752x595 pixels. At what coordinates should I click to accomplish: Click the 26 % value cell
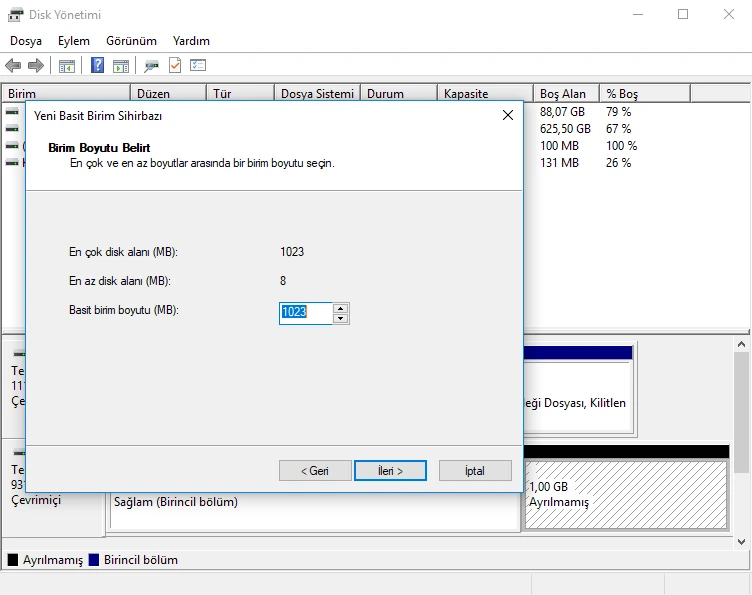pyautogui.click(x=618, y=163)
